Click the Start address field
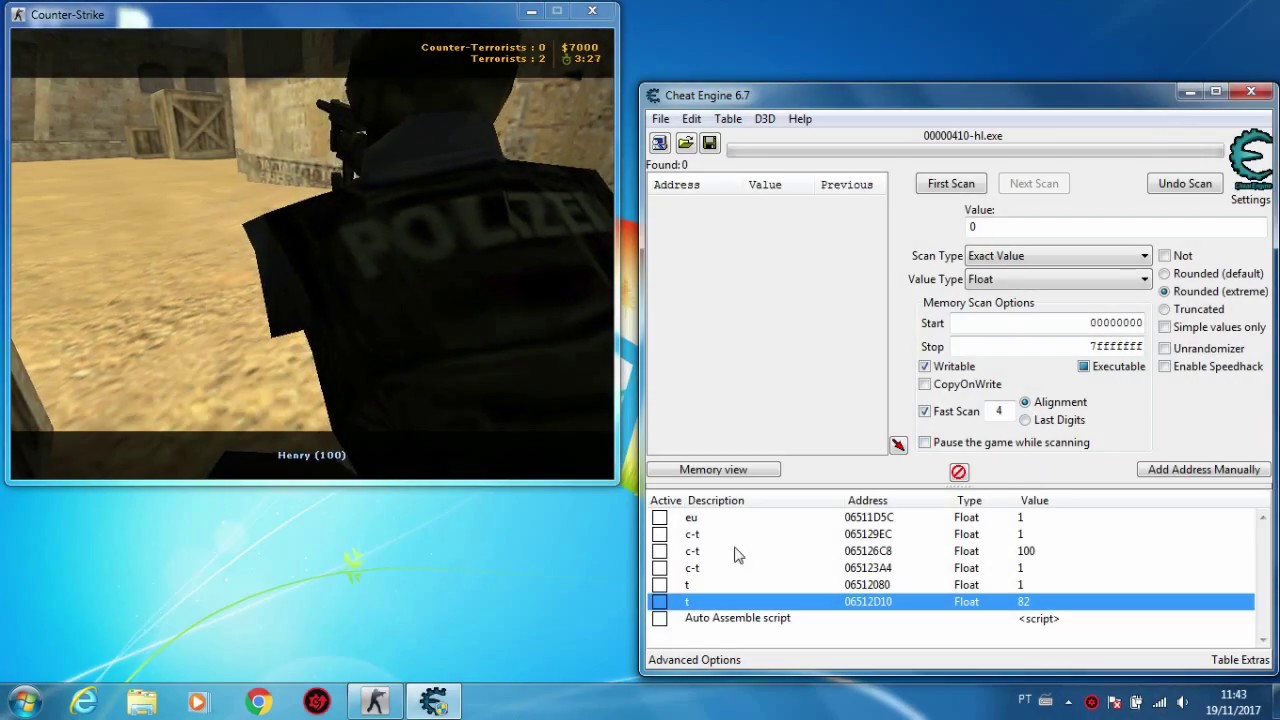This screenshot has height=720, width=1280. 1047,323
